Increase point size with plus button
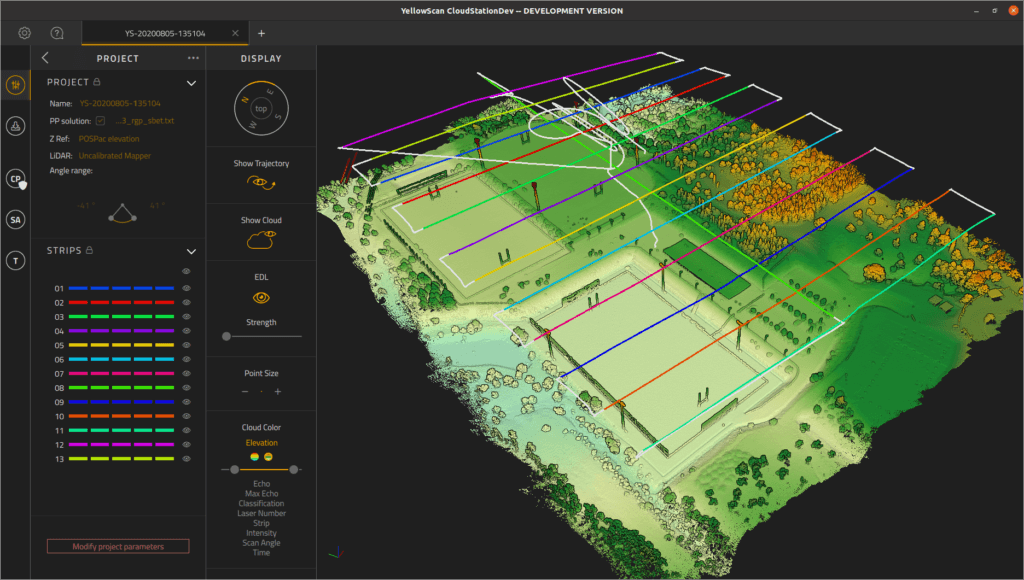The height and width of the screenshot is (580, 1024). [278, 391]
